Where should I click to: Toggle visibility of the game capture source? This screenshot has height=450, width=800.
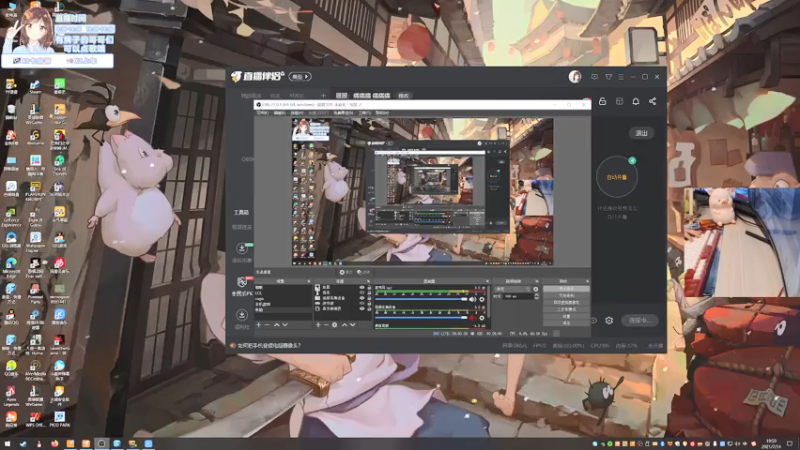tap(362, 303)
